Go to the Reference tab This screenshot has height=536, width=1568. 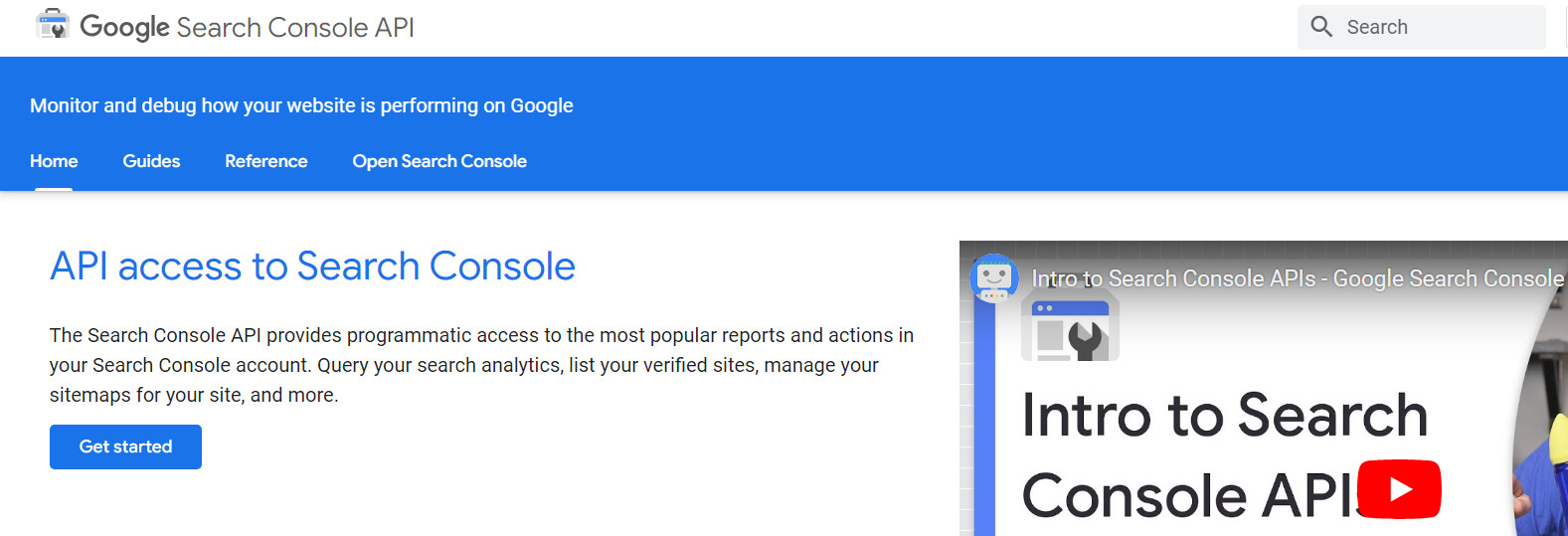tap(265, 161)
